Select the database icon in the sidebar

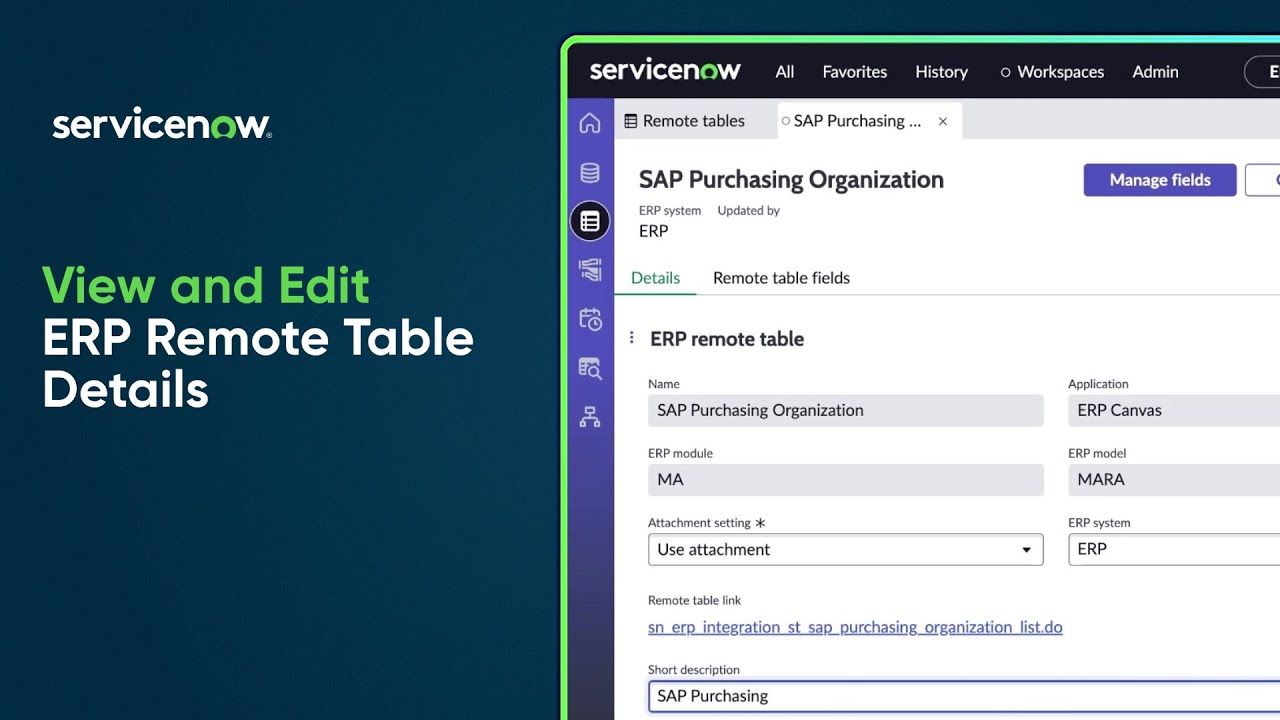click(x=590, y=172)
